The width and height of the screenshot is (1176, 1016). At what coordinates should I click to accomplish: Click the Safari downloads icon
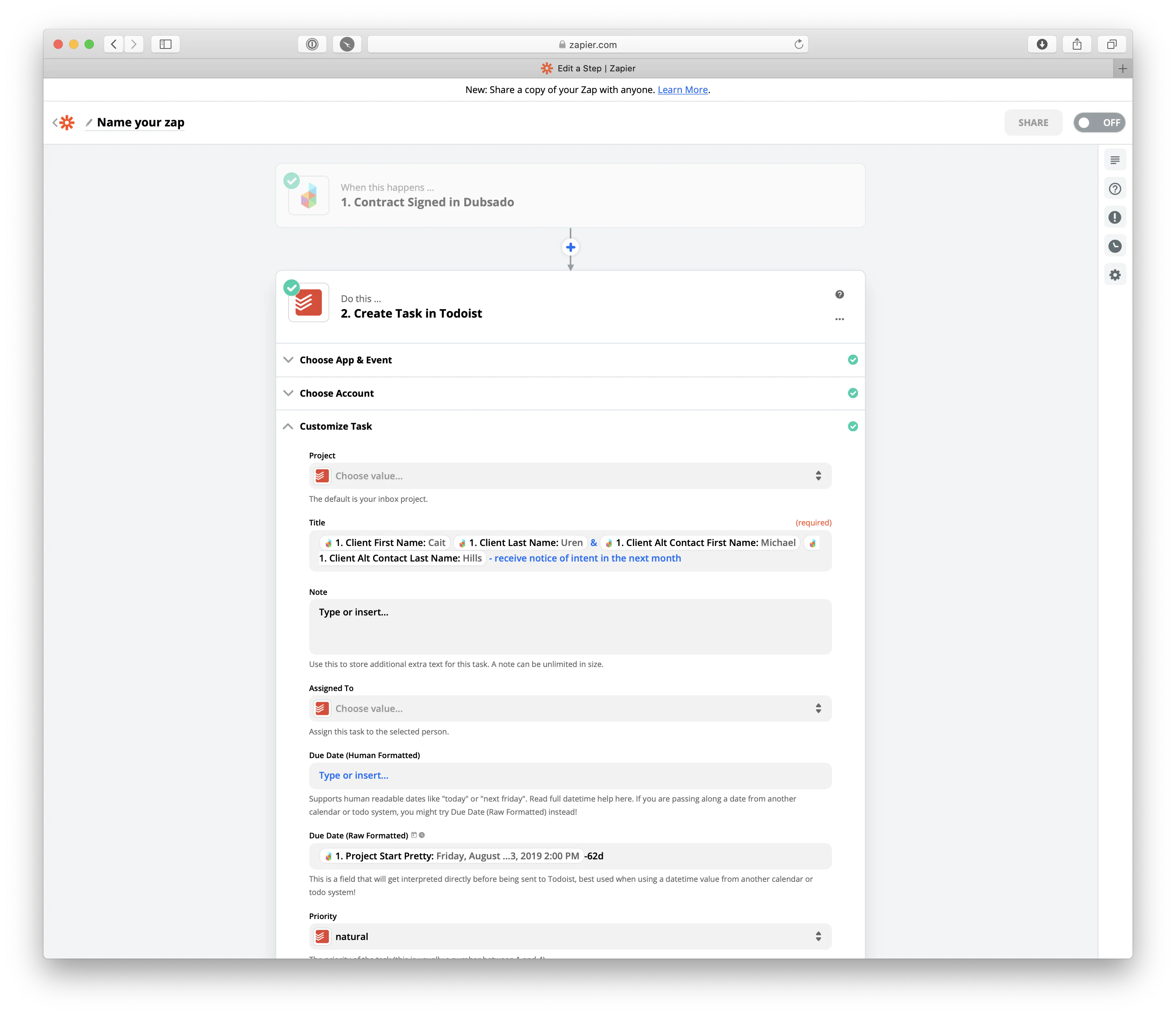point(1042,44)
